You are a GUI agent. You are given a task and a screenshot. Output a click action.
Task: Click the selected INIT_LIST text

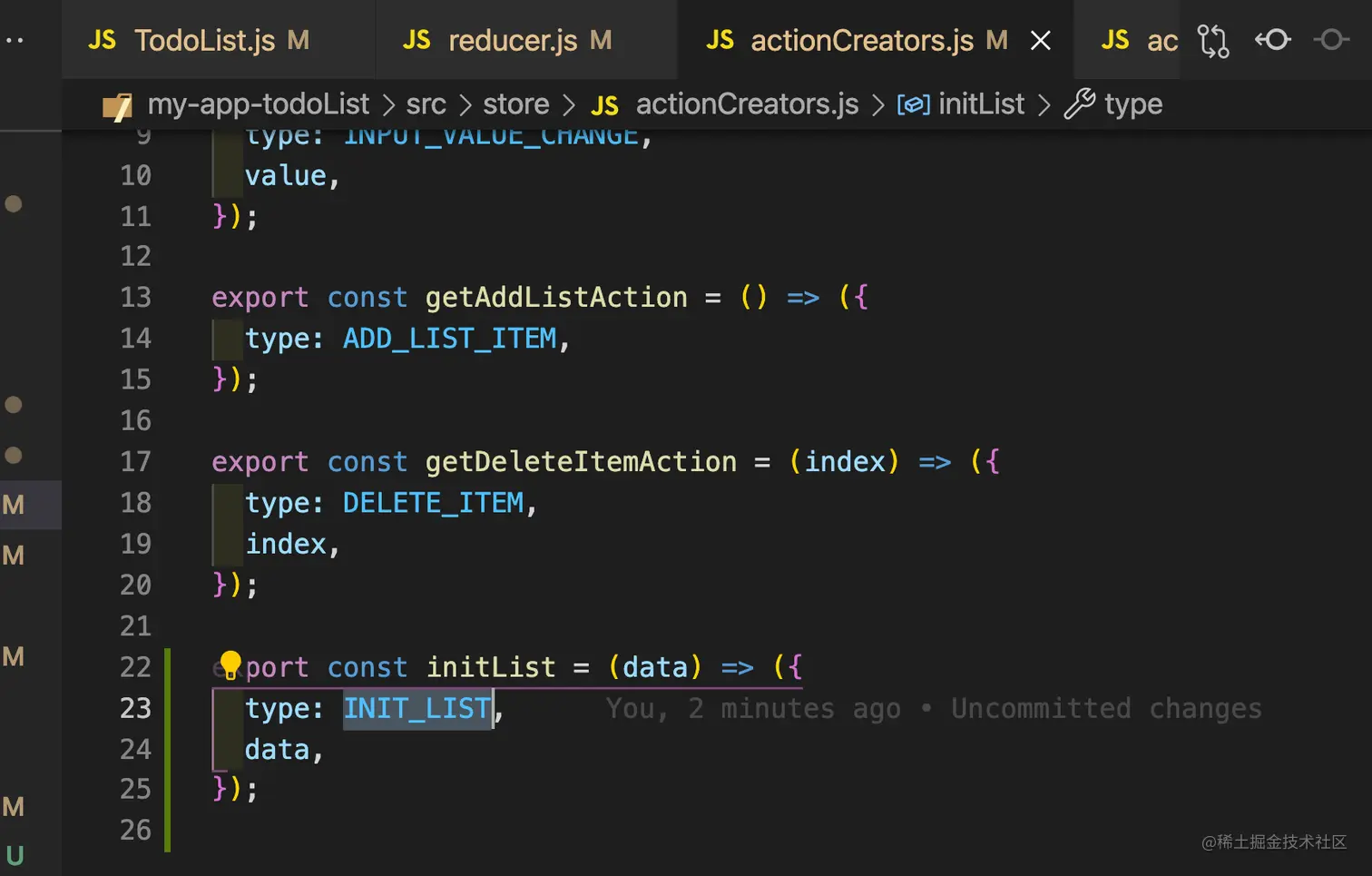(417, 708)
